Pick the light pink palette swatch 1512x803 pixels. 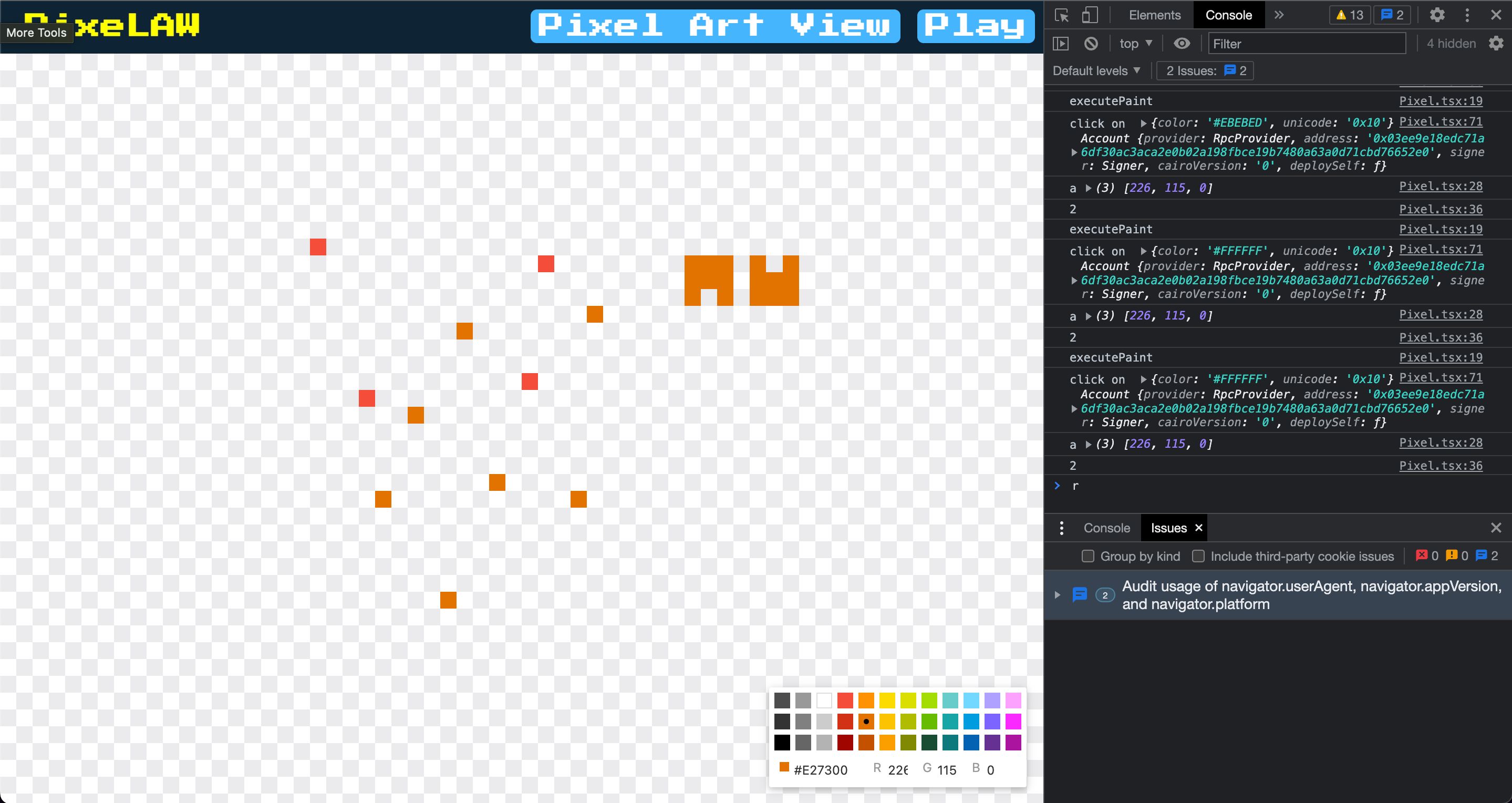pos(1013,701)
